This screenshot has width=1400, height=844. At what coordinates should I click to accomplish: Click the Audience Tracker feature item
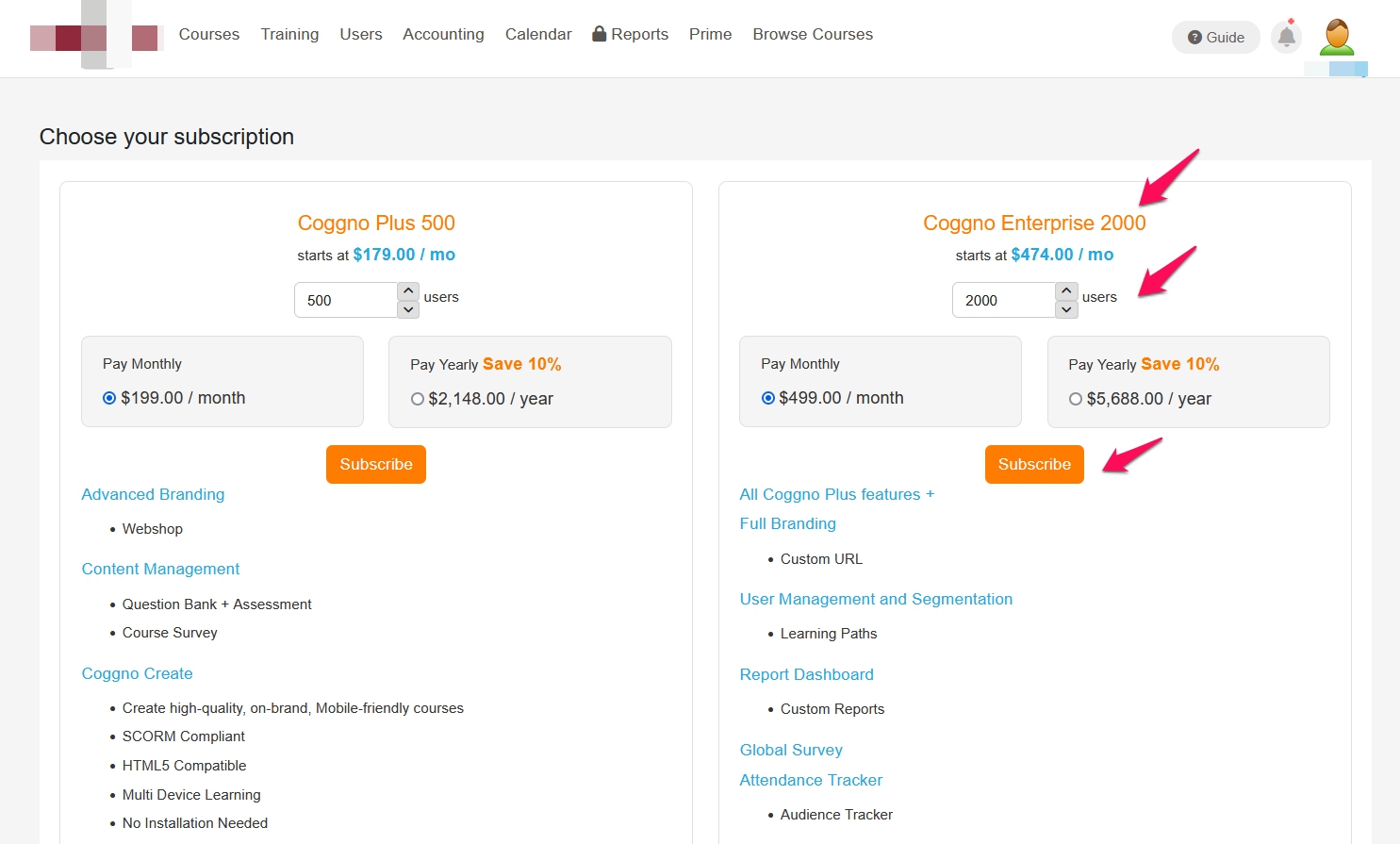(x=836, y=815)
